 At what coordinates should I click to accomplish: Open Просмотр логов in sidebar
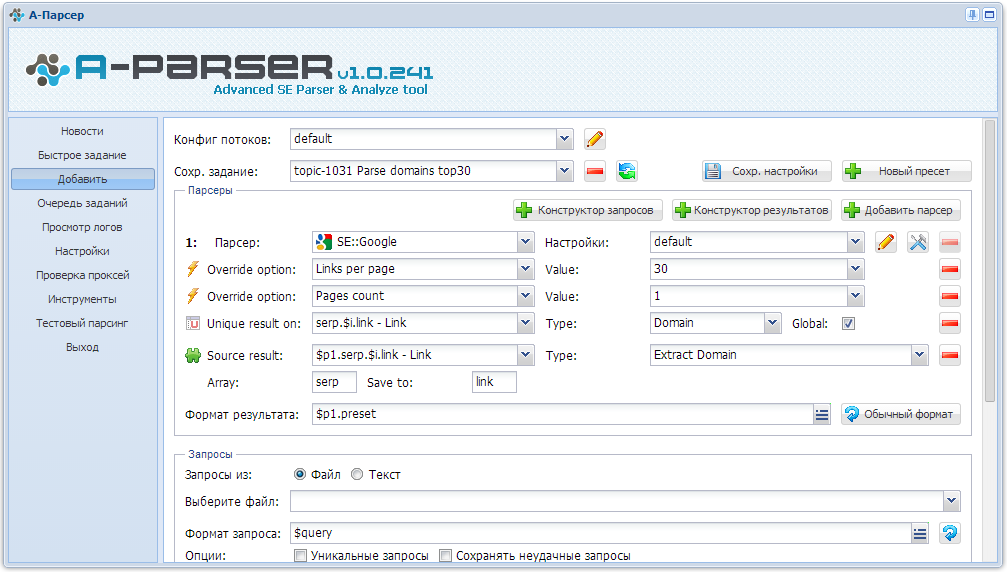click(82, 227)
